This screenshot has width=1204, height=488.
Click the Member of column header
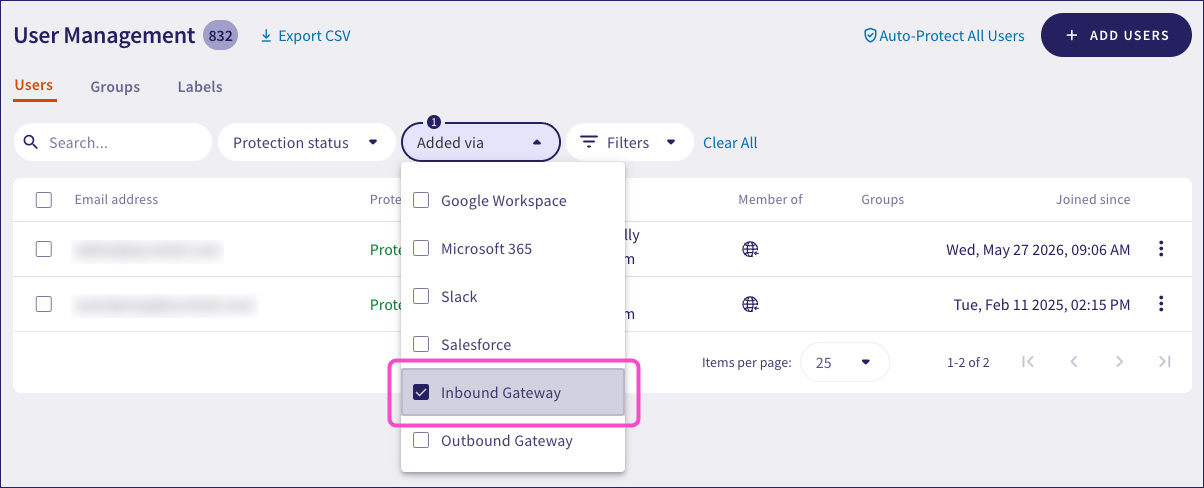click(770, 200)
